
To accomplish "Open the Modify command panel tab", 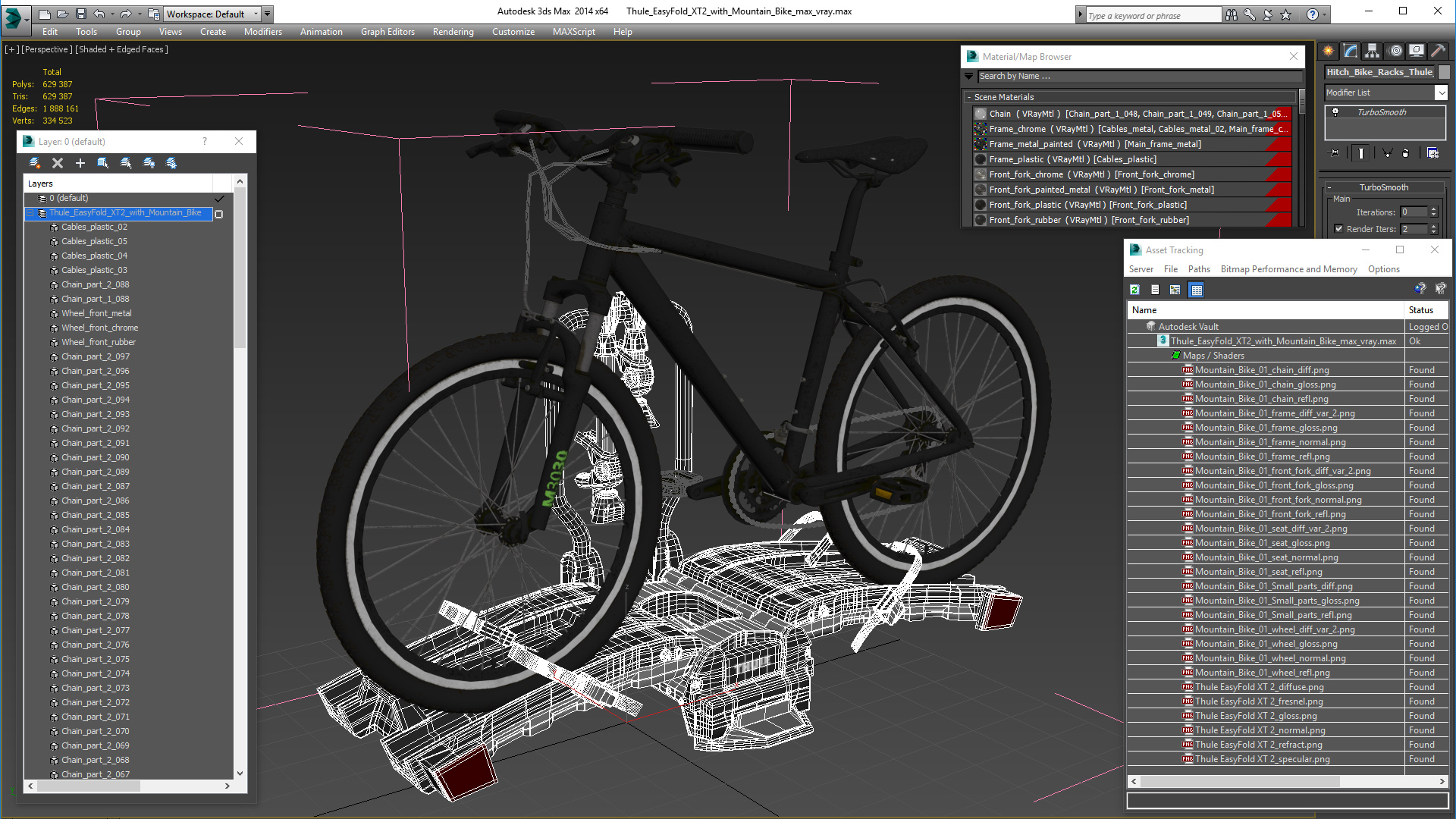I will 1351,51.
